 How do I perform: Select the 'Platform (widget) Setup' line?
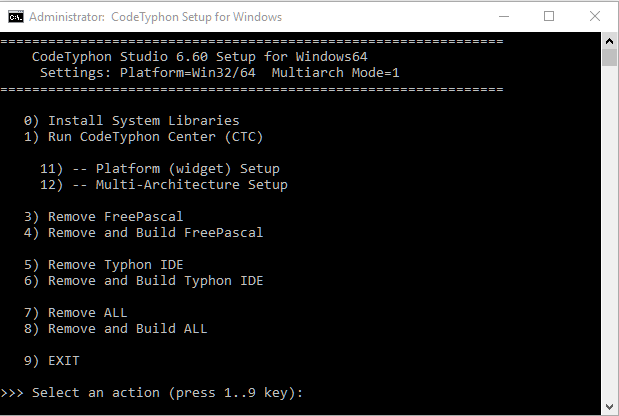[x=160, y=169]
